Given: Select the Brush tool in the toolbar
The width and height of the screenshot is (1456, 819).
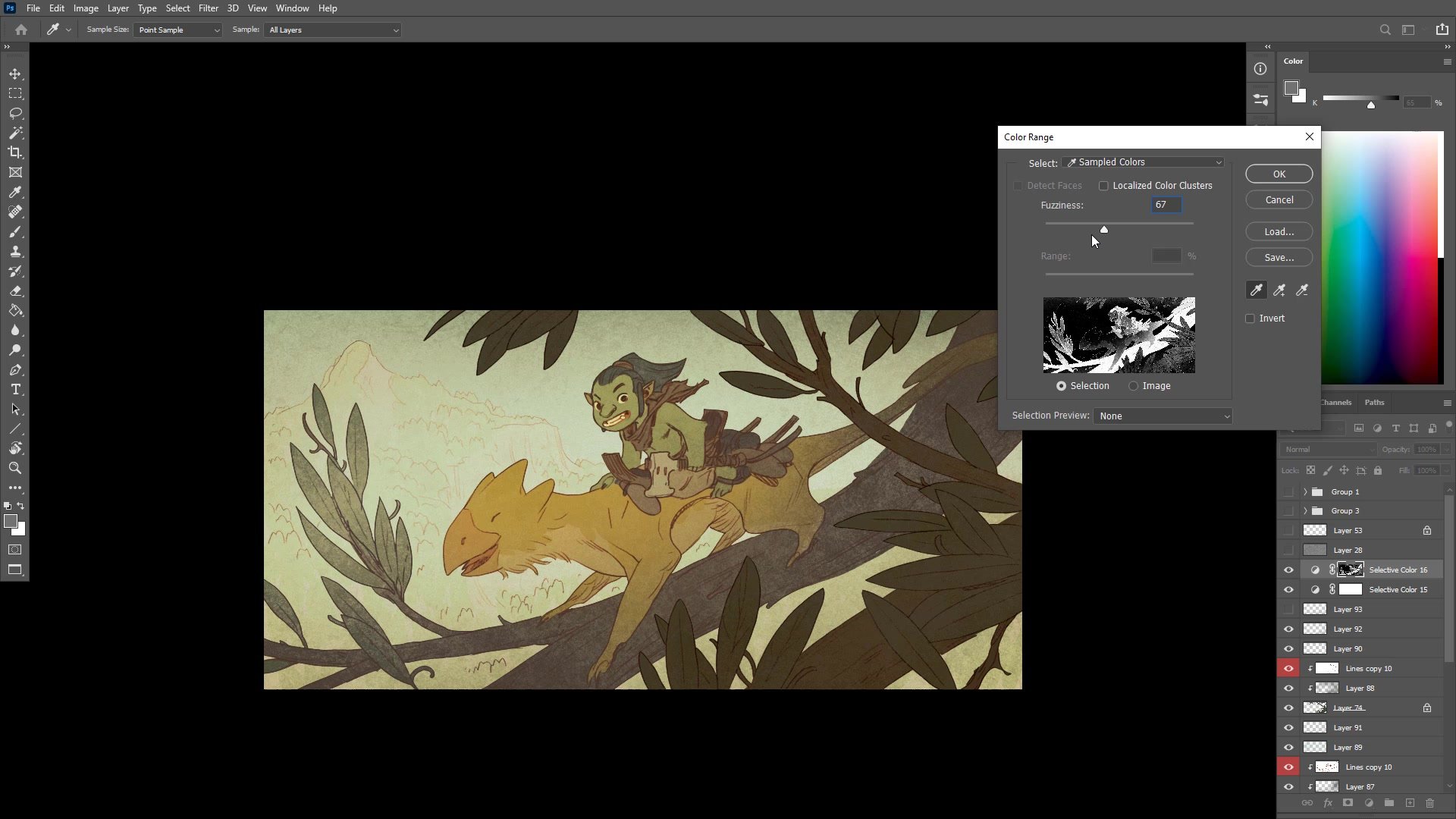Looking at the screenshot, I should pyautogui.click(x=15, y=232).
